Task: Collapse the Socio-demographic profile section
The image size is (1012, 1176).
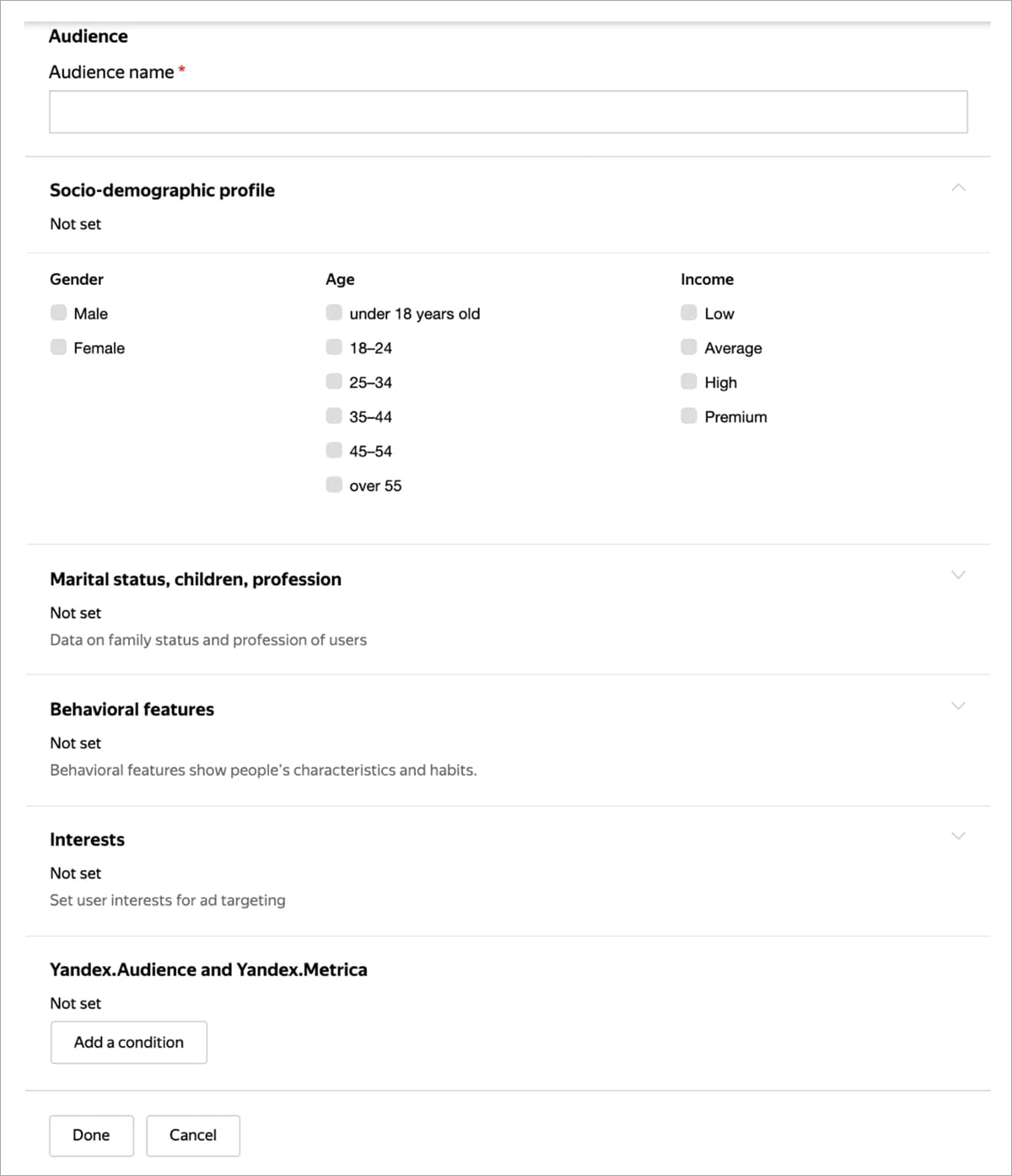Action: click(958, 187)
